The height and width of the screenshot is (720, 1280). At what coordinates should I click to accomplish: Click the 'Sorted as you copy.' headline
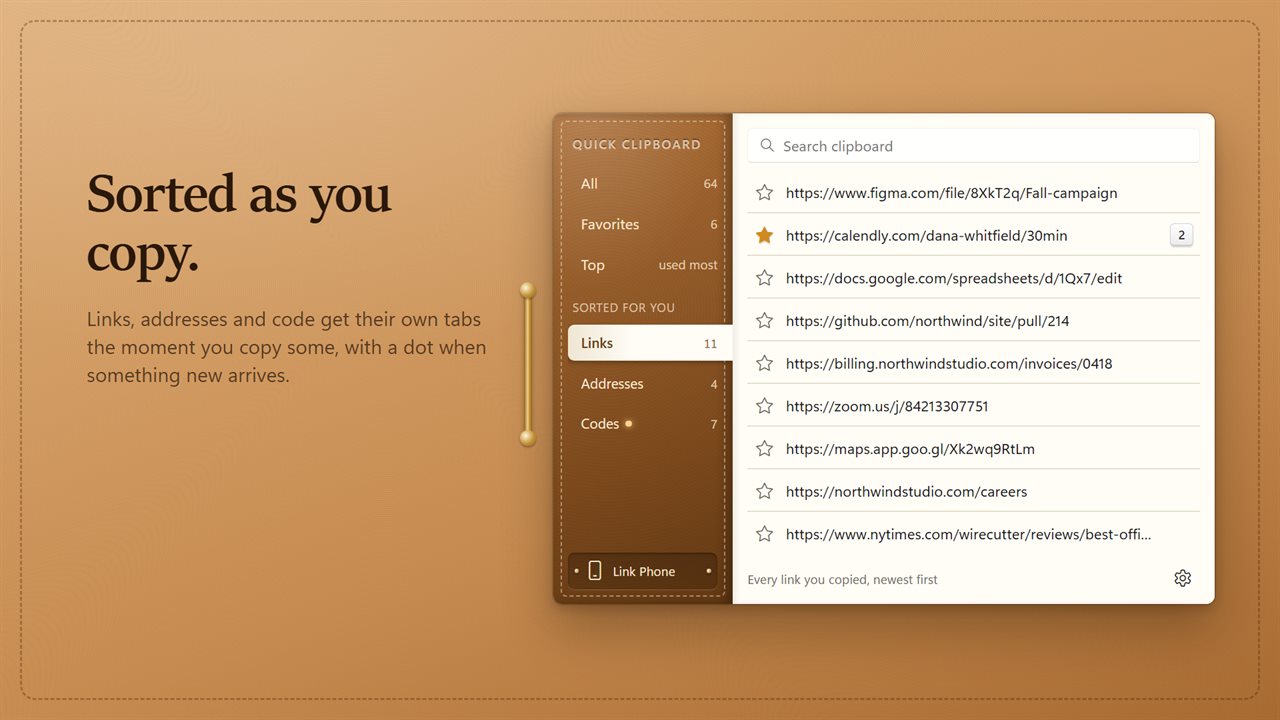point(239,223)
